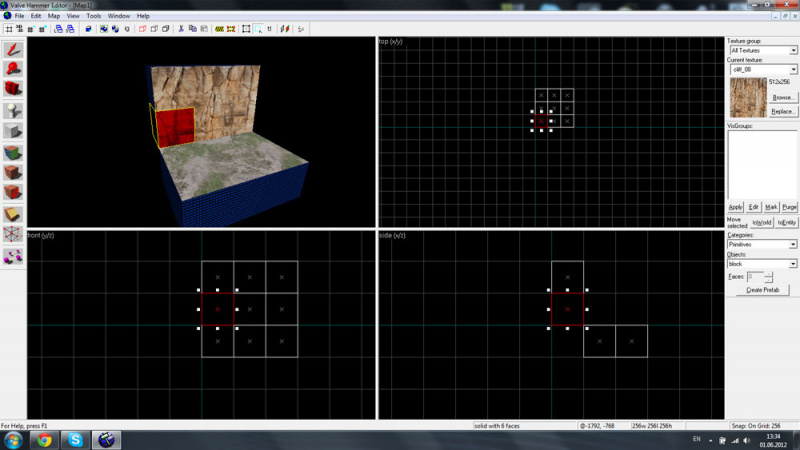
Task: Move selected toWorld
Action: click(762, 222)
